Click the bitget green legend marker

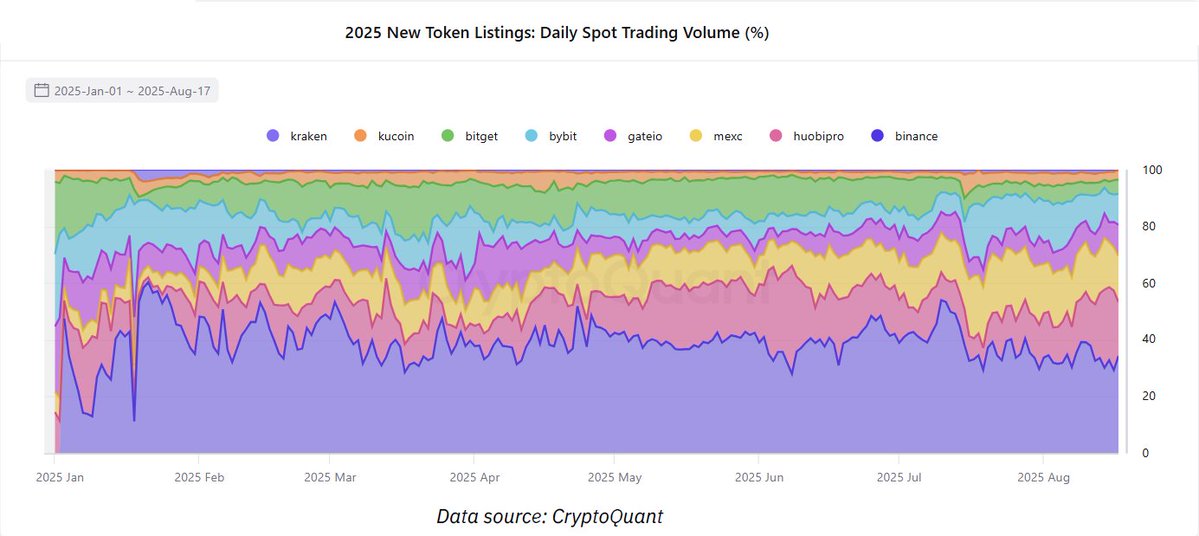coord(448,136)
